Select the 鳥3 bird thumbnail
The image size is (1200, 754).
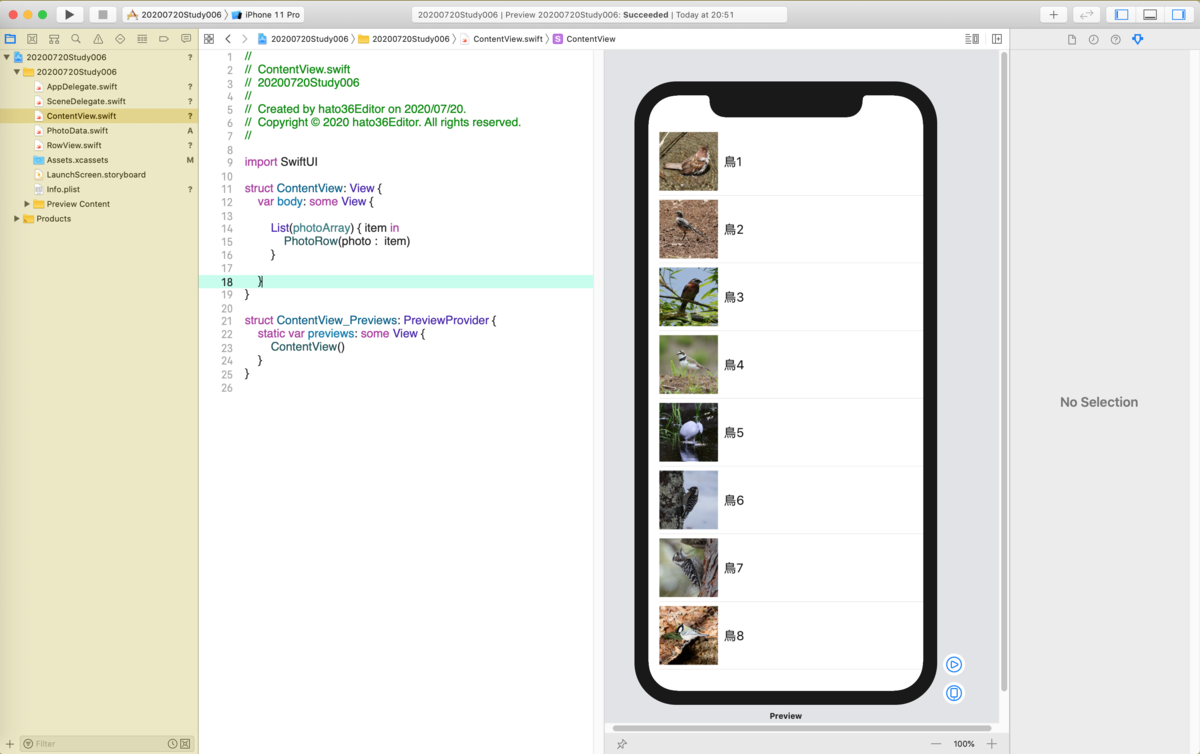click(x=688, y=297)
